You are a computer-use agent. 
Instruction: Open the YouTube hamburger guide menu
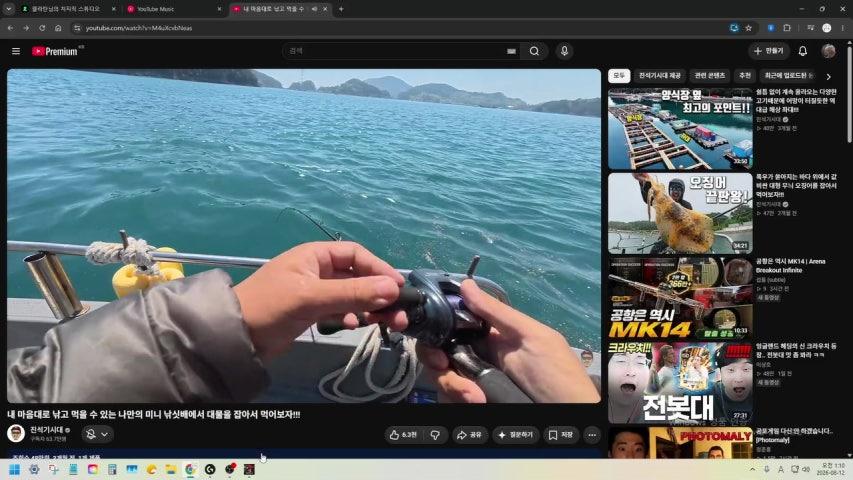[x=16, y=51]
